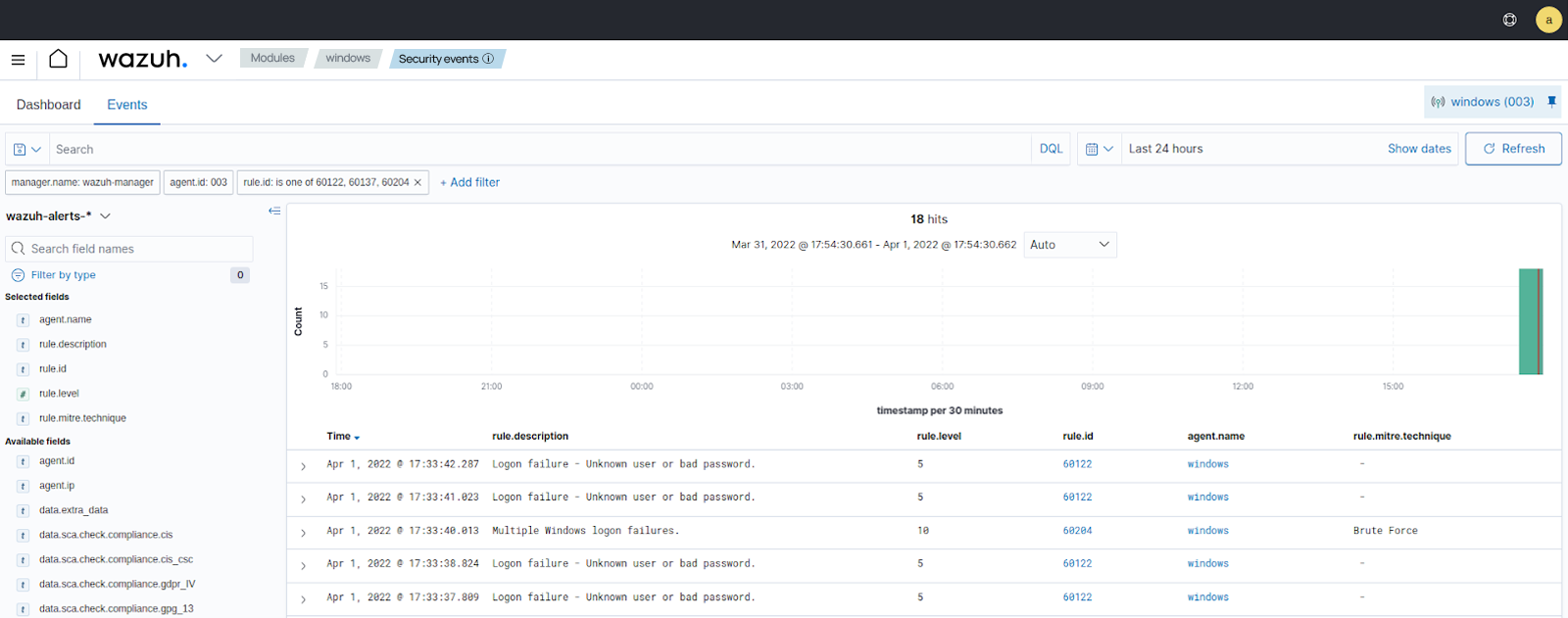Focus Search field names input
1568x618 pixels.
coord(129,249)
